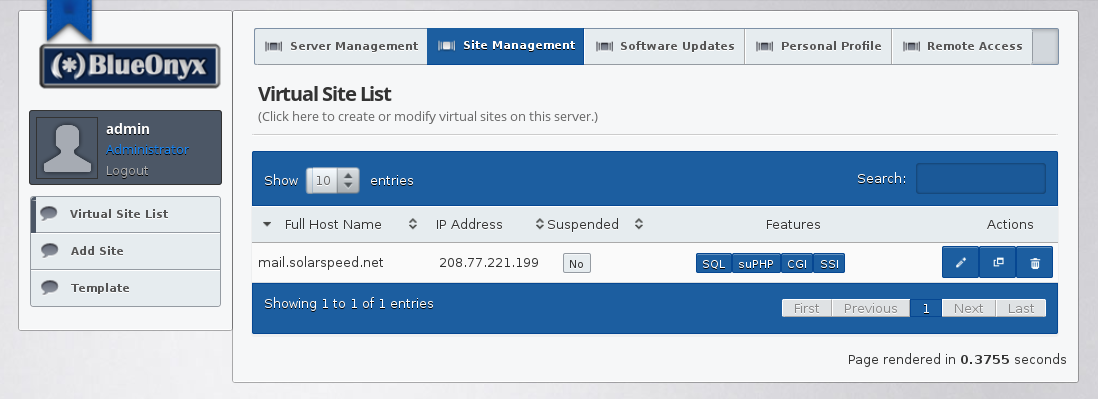Go to First page
This screenshot has width=1098, height=399.
click(x=807, y=308)
